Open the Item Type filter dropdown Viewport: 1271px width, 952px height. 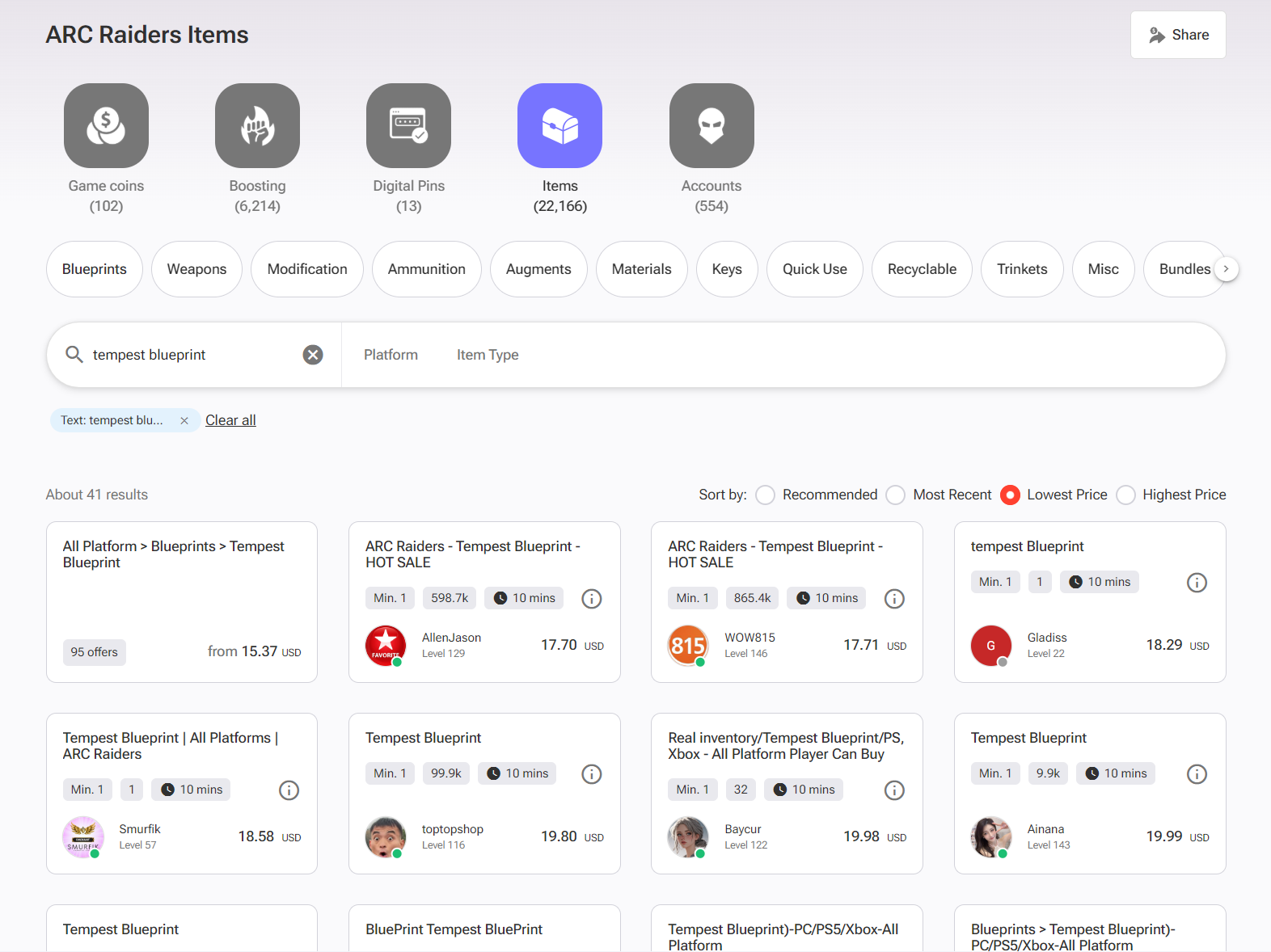[x=488, y=355]
